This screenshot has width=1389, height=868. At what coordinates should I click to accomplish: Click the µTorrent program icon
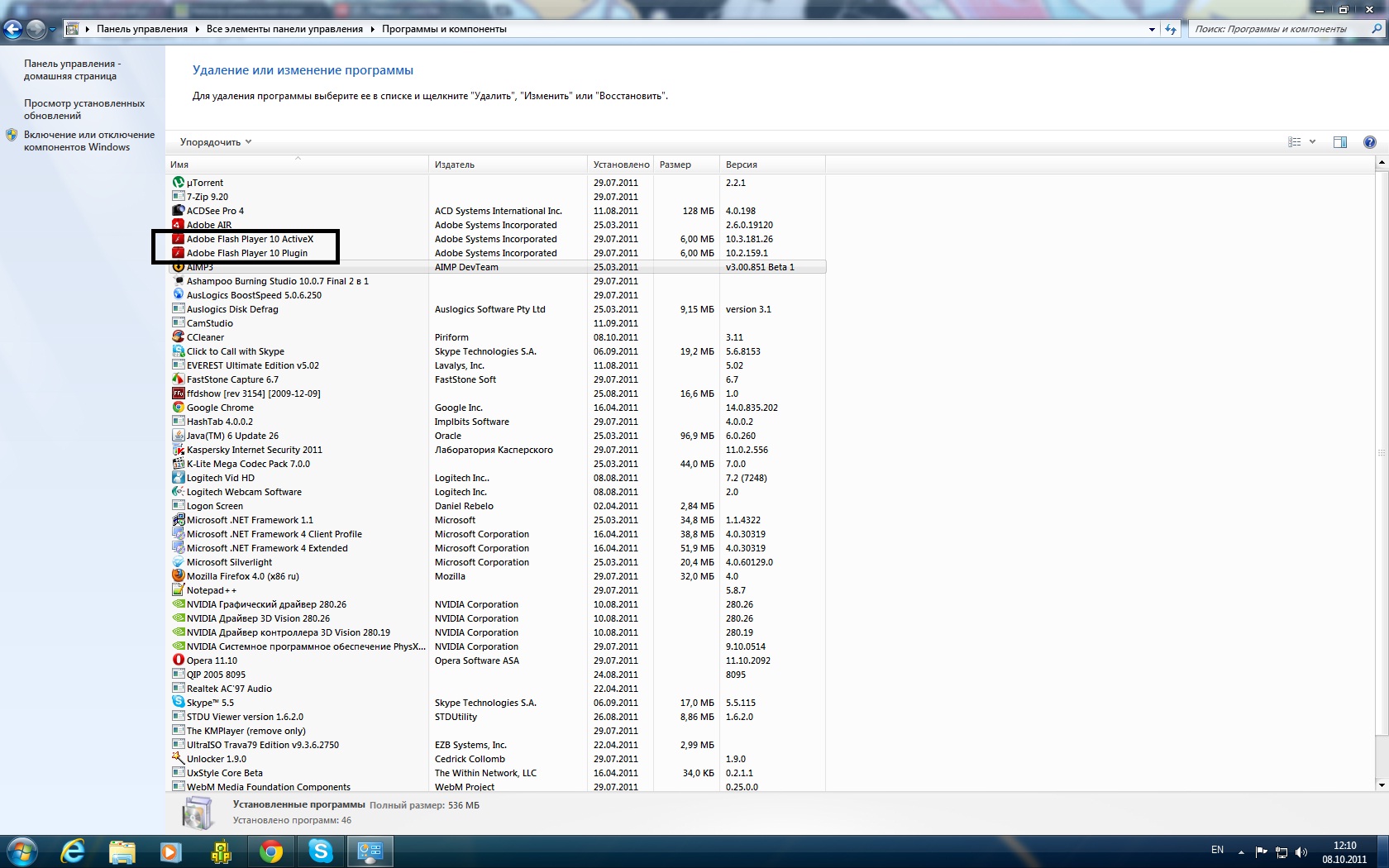pos(178,183)
